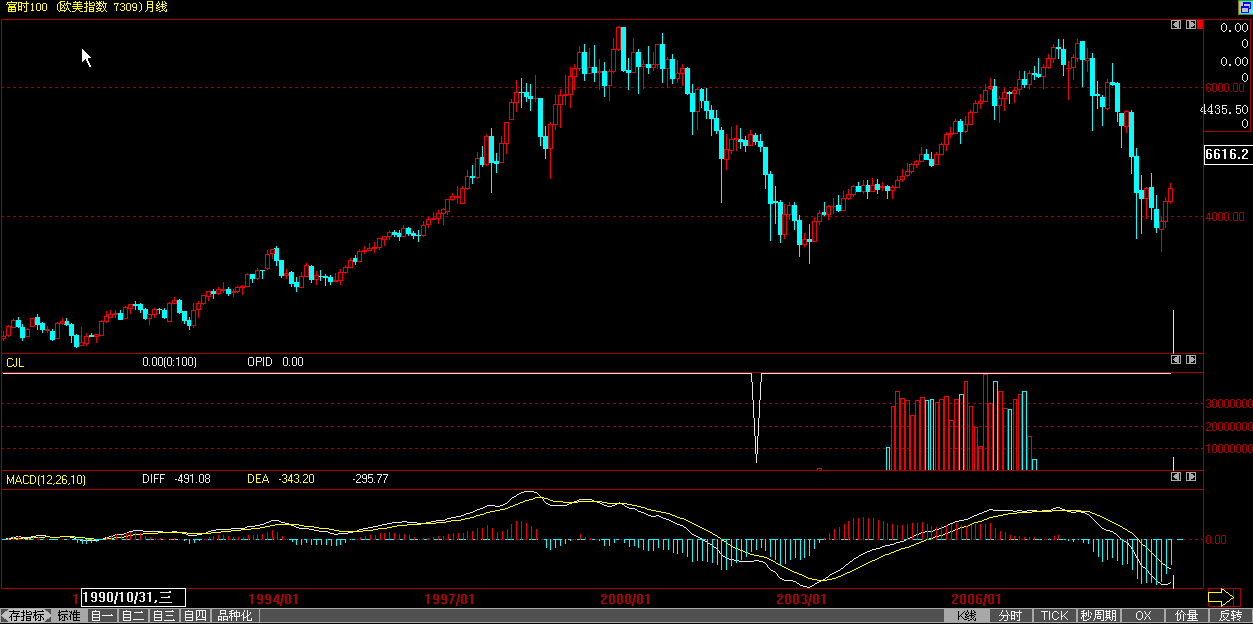Select the TICK chart mode
This screenshot has width=1253, height=624.
1054,616
